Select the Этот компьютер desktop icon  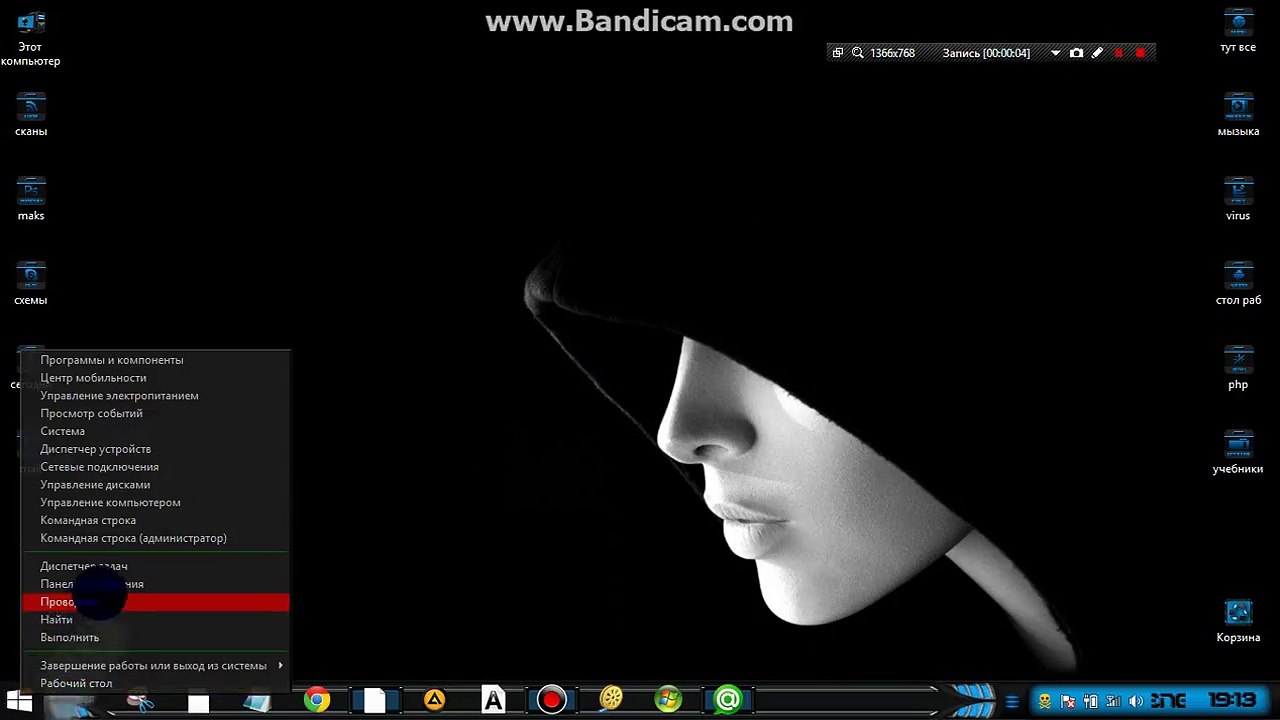(x=30, y=39)
